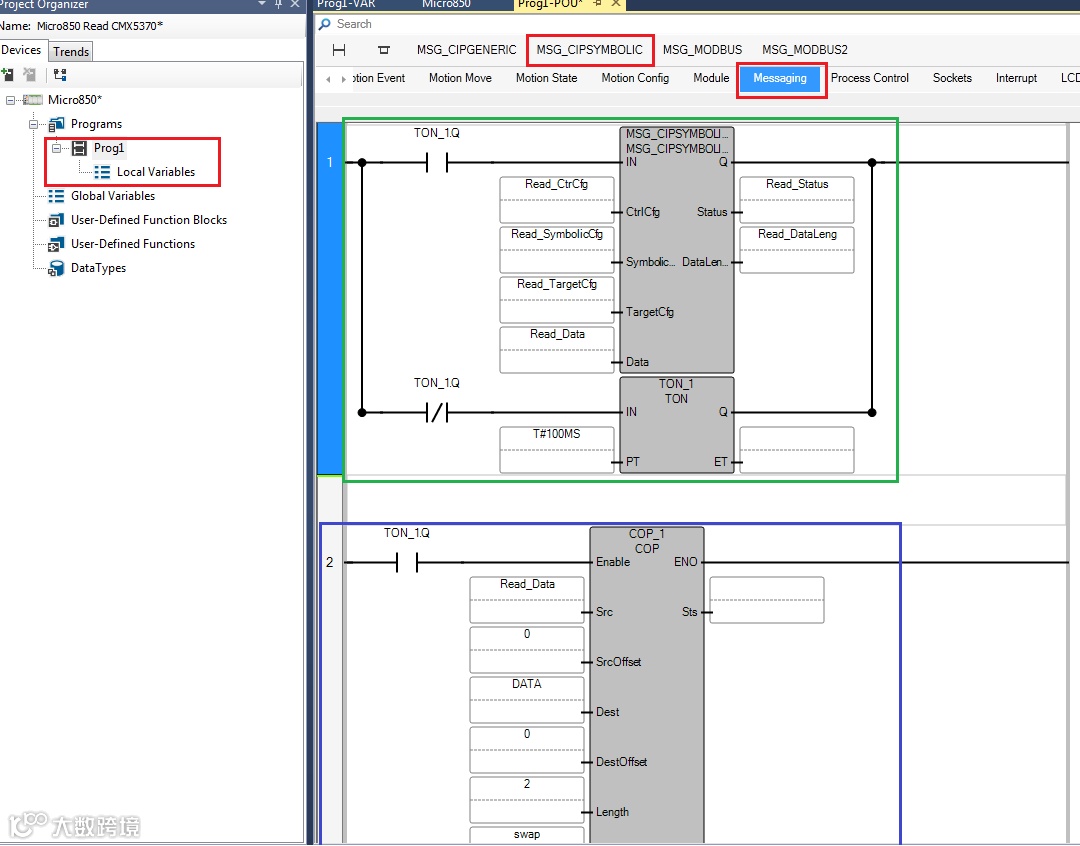Insert a rung from the instruction toolbar
Viewport: 1080px width, 846px height.
(339, 50)
